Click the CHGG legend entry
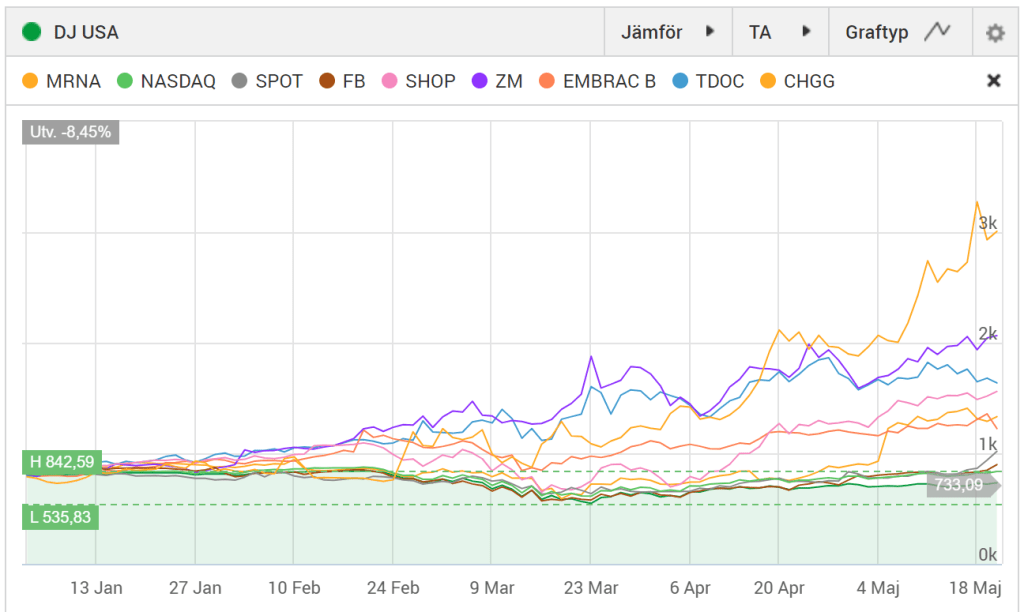The image size is (1024, 612). (796, 81)
